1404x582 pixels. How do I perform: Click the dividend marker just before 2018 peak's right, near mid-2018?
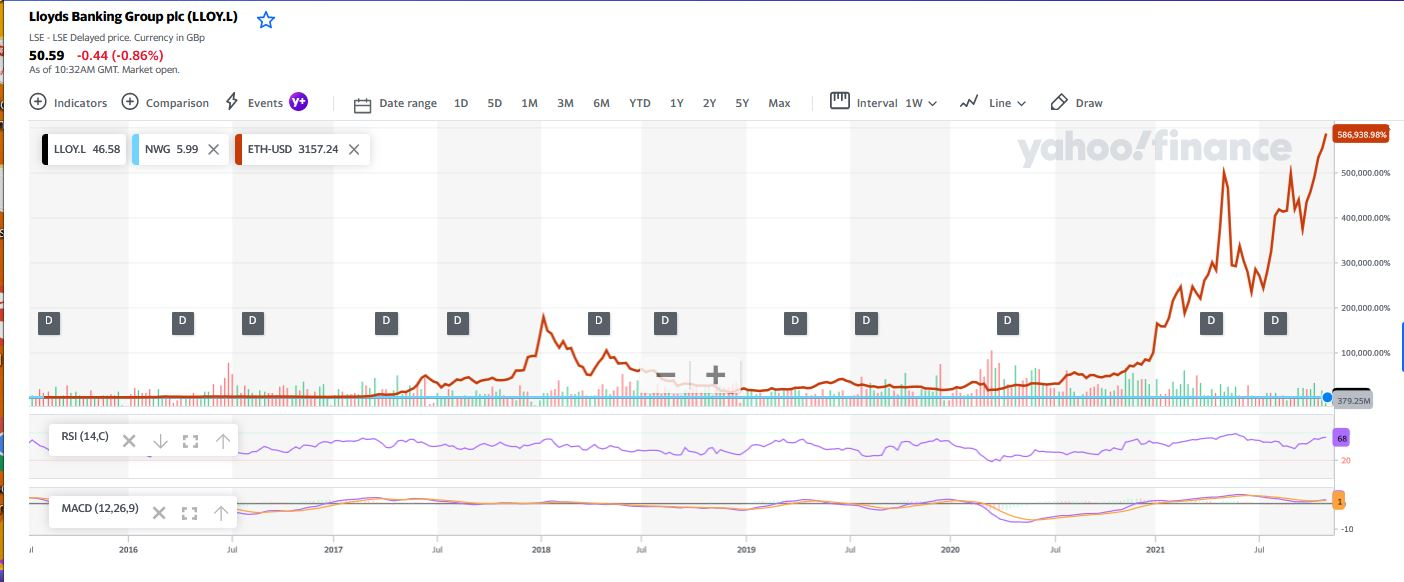tap(598, 321)
